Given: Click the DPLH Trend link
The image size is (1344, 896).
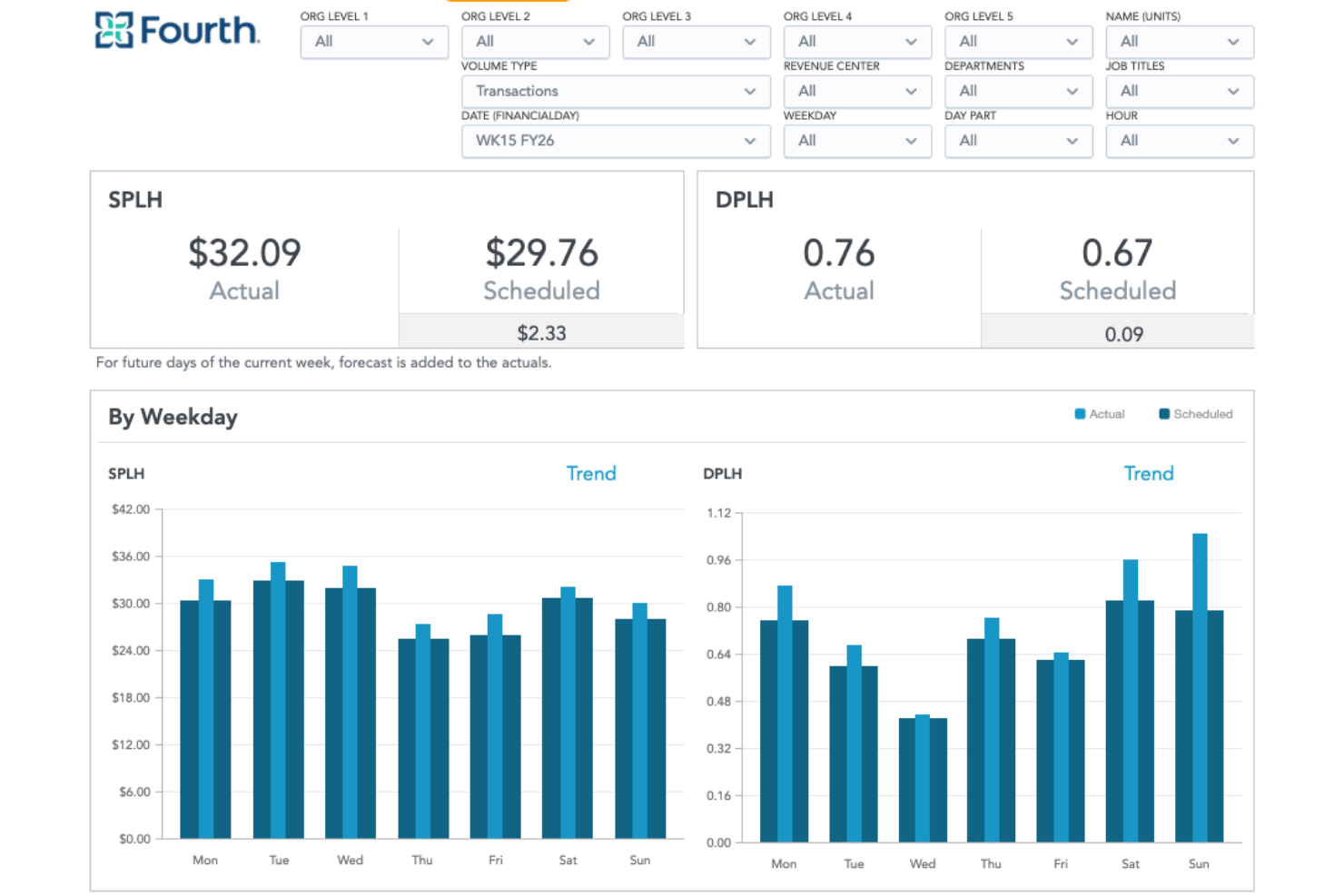Looking at the screenshot, I should 1149,473.
